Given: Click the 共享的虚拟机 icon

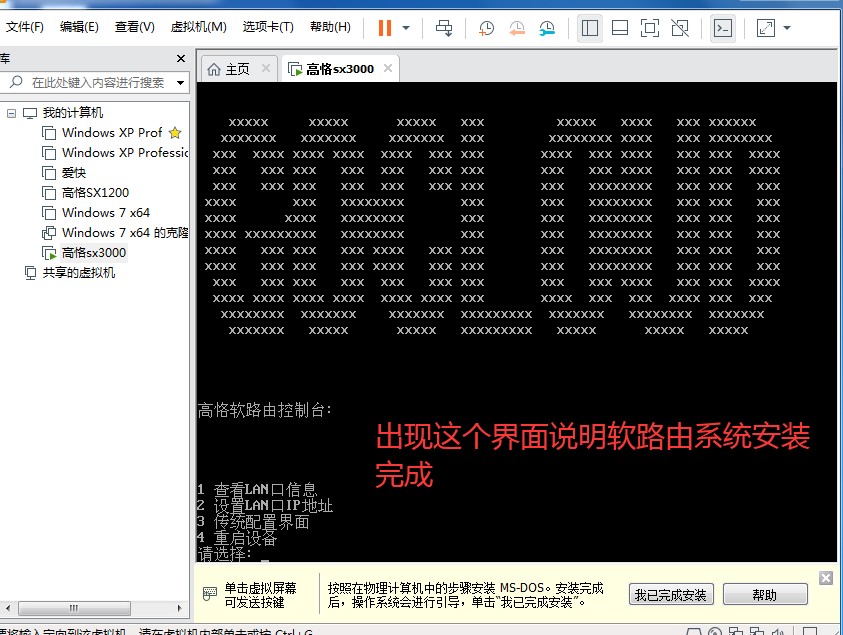Looking at the screenshot, I should pos(30,273).
